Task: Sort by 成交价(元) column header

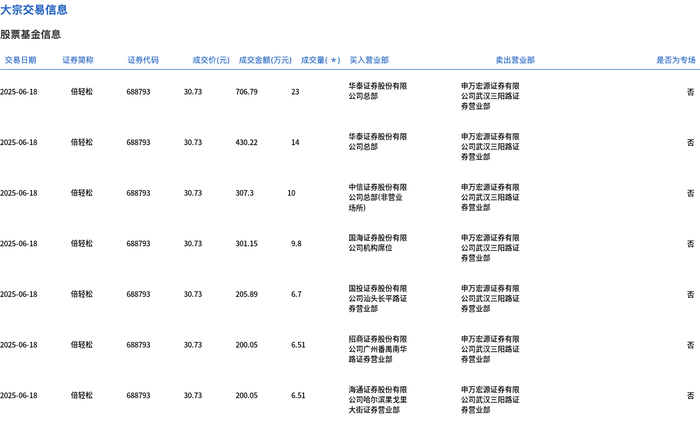Action: point(211,60)
